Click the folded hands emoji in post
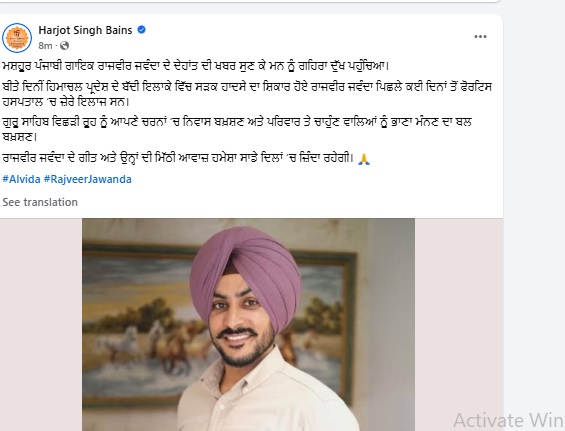The height and width of the screenshot is (431, 565). (364, 159)
